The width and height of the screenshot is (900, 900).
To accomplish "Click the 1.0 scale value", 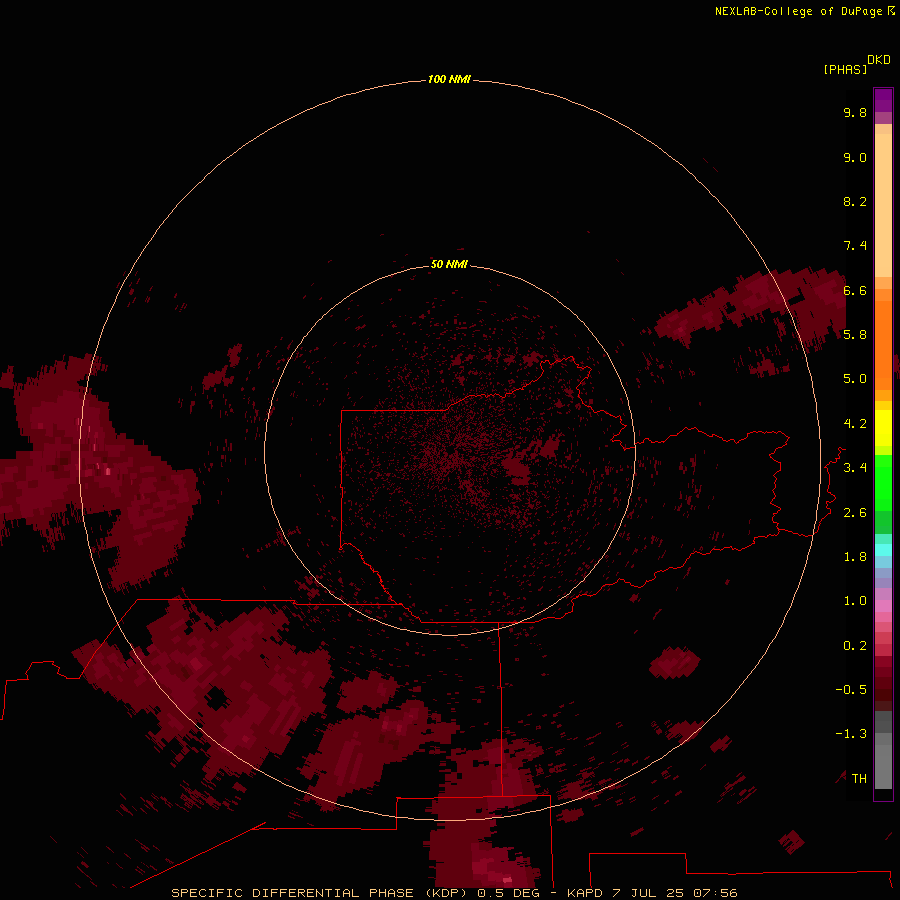I will (855, 601).
